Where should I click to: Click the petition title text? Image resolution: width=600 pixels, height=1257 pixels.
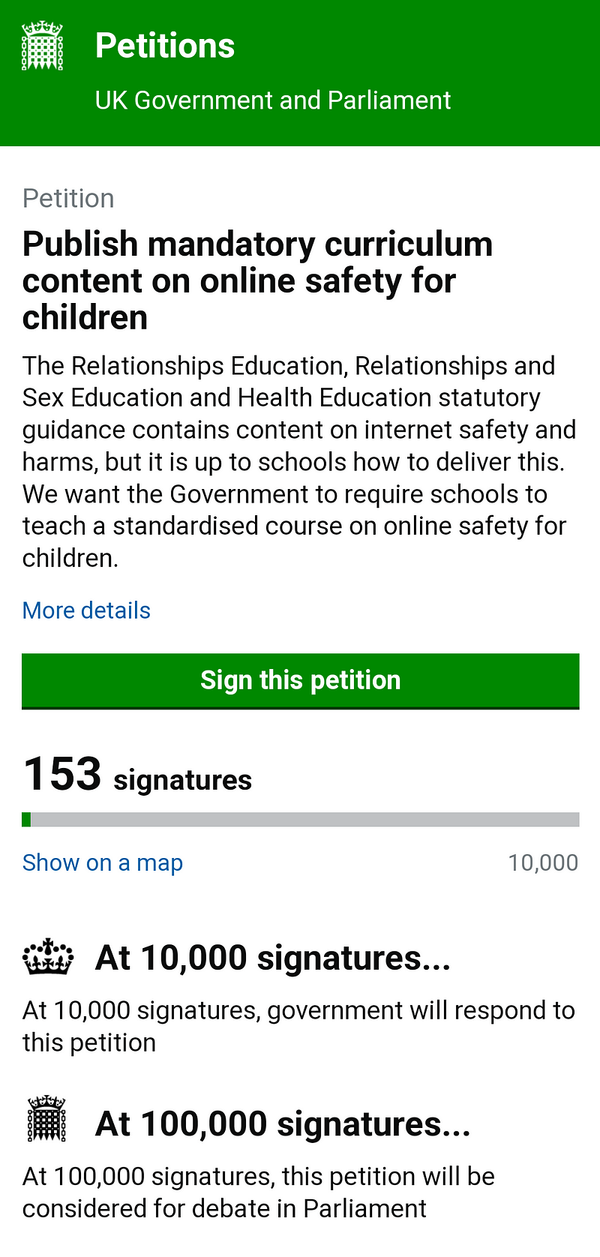point(257,280)
